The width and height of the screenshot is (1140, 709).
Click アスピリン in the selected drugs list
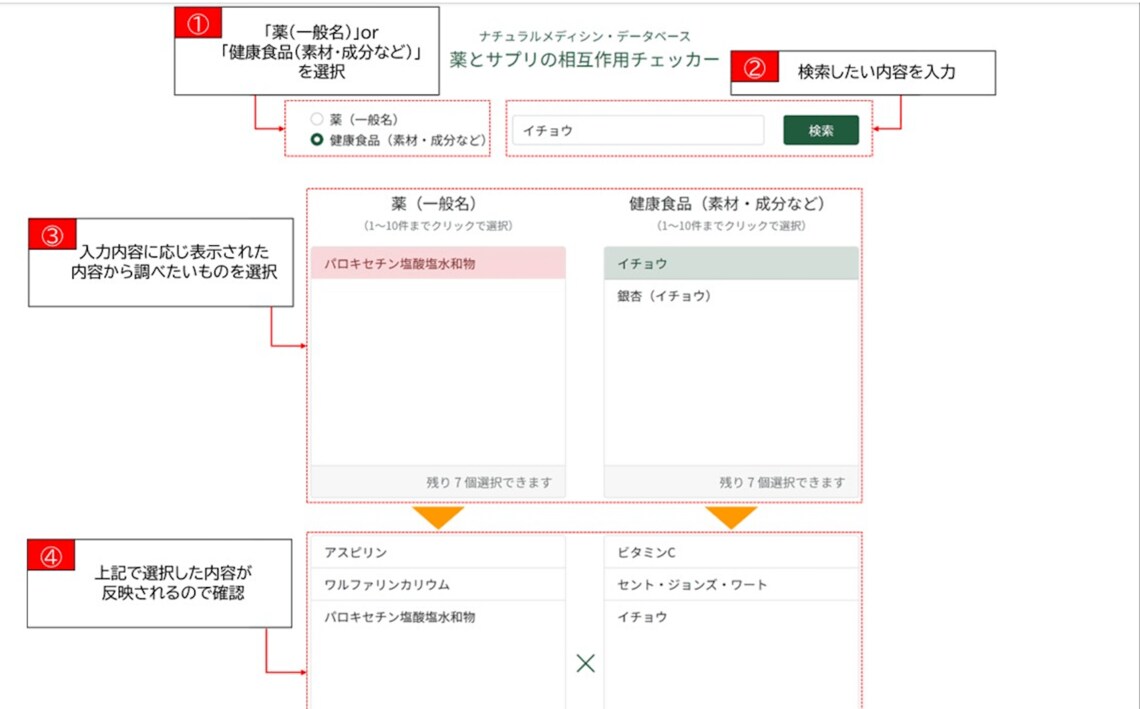438,553
